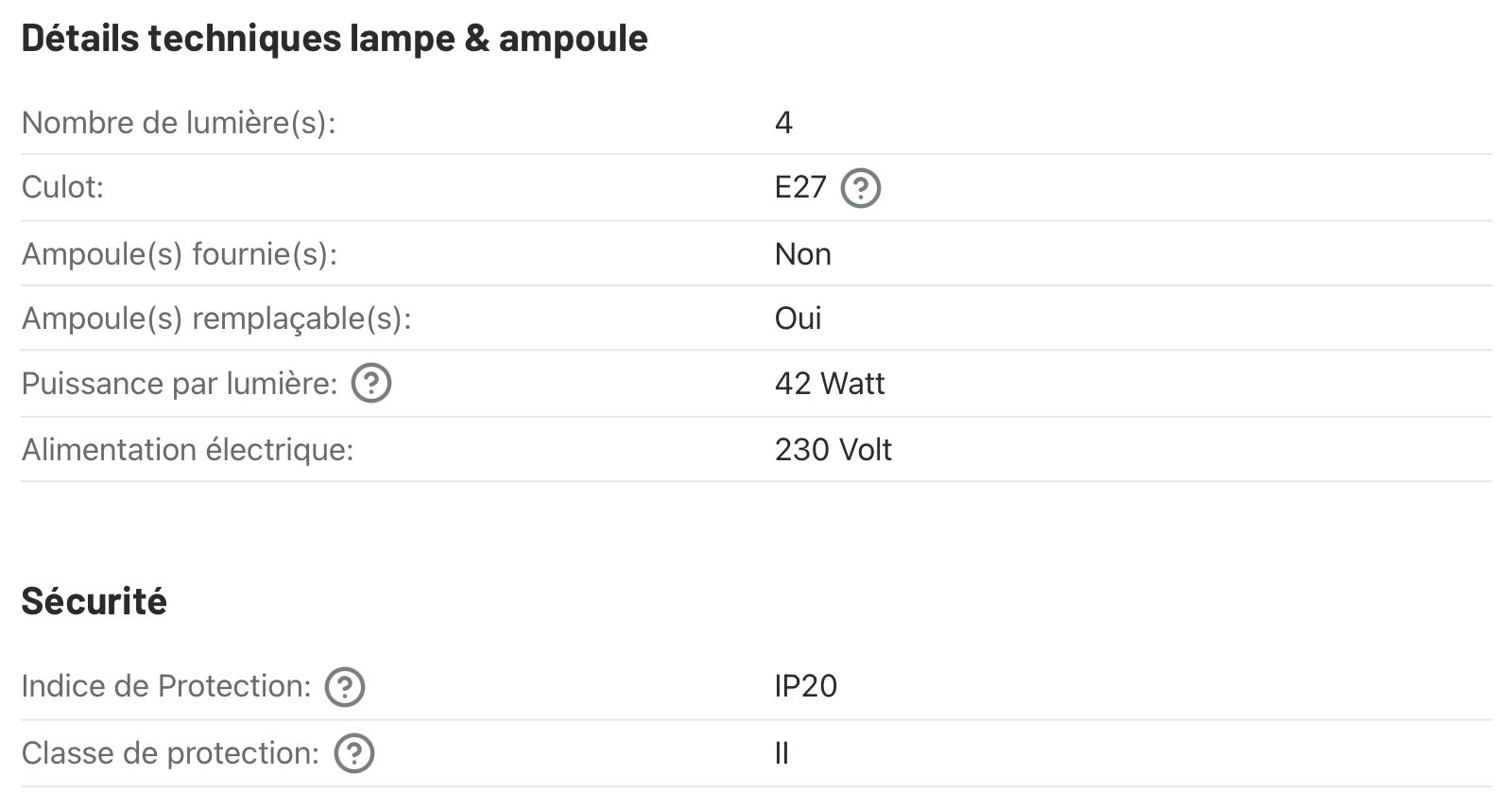Click the Puissance par lumière label text
This screenshot has height=809, width=1512.
pyautogui.click(x=180, y=384)
